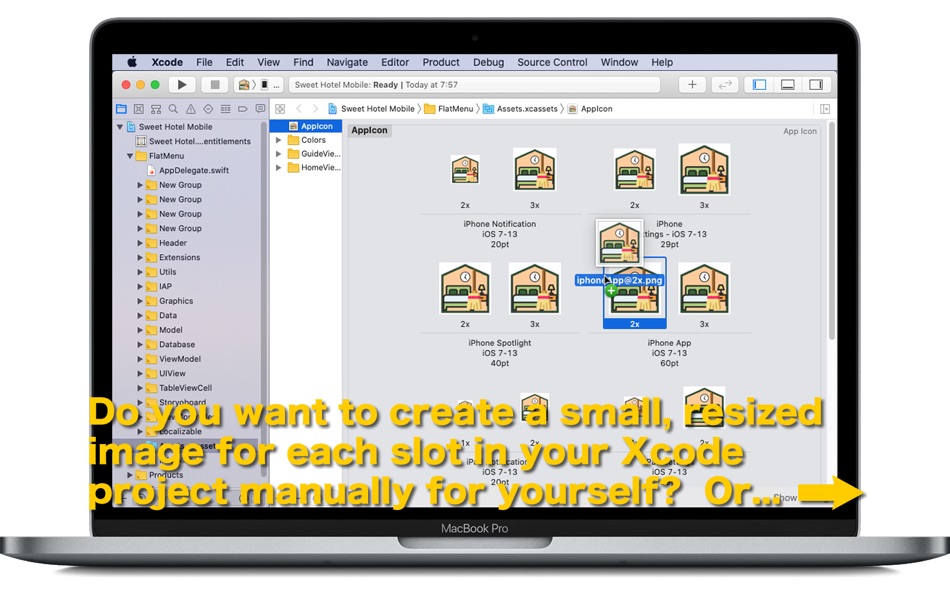
Task: Open the Report navigator speech icon
Action: [260, 109]
